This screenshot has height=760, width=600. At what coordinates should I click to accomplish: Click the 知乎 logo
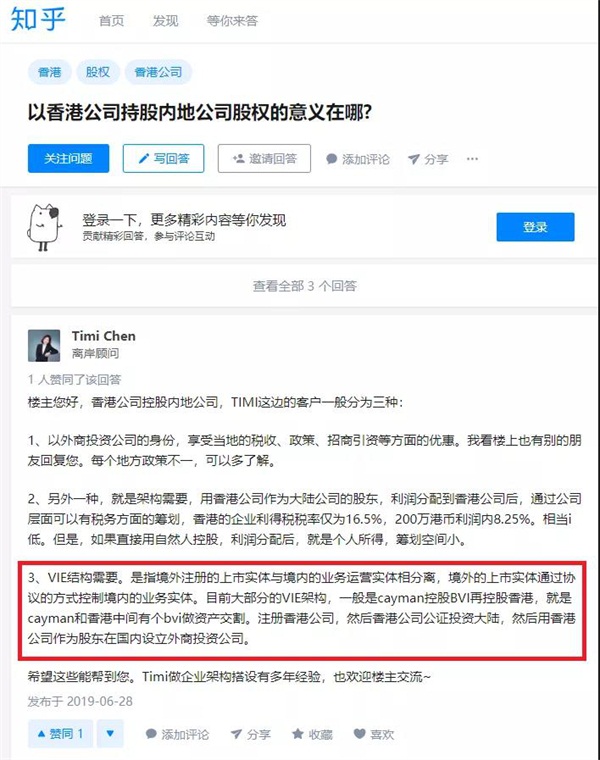38,20
